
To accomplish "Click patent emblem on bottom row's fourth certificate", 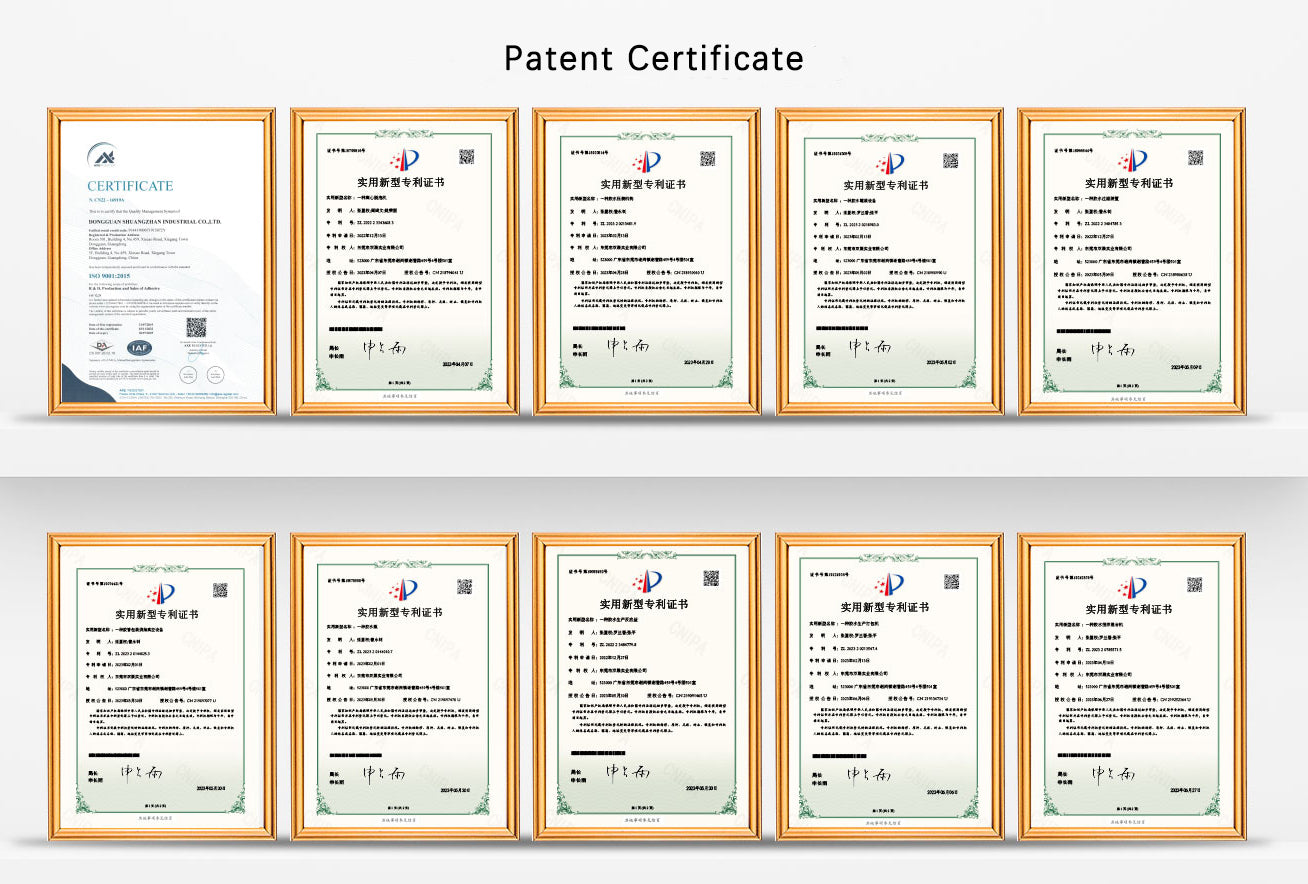I will click(890, 586).
